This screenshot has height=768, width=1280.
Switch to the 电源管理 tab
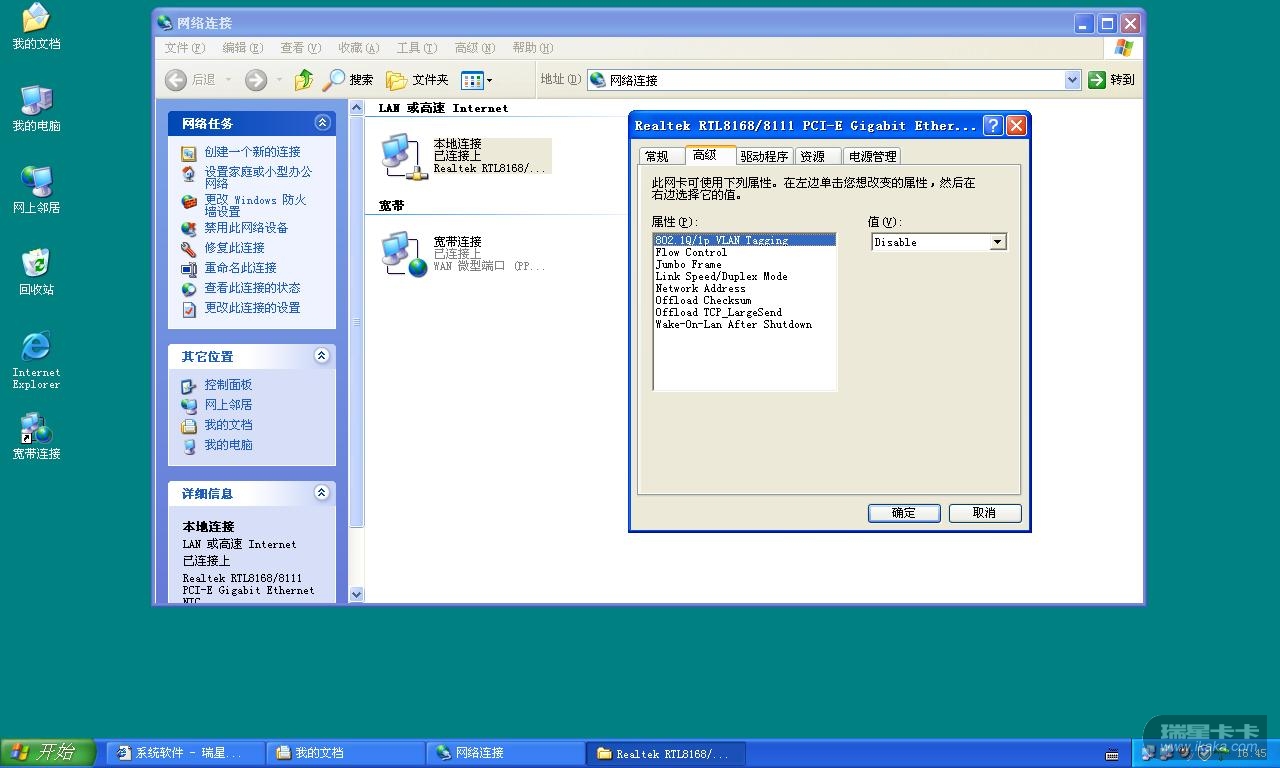pos(872,156)
